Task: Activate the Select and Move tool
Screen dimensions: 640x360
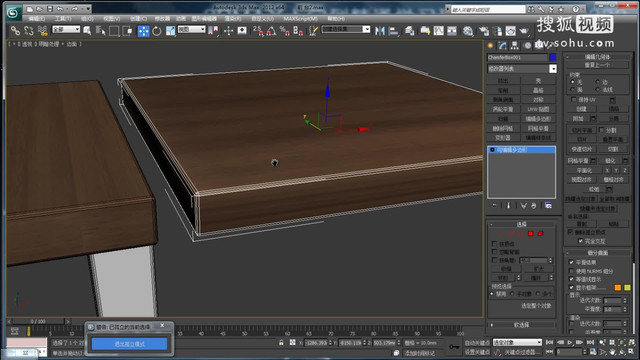Action: point(143,31)
